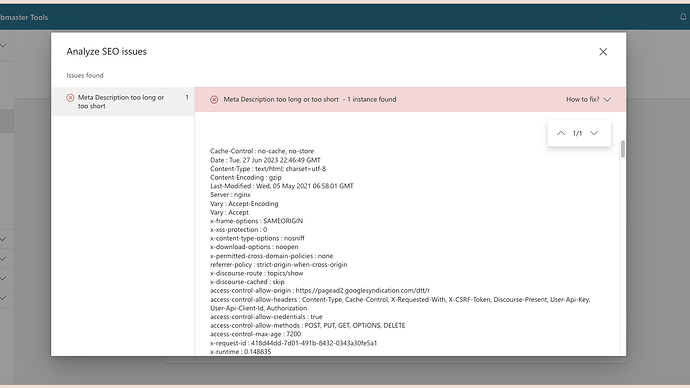Click 'x-discourse-cached : skip' line
This screenshot has height=388, width=690.
tap(247, 282)
